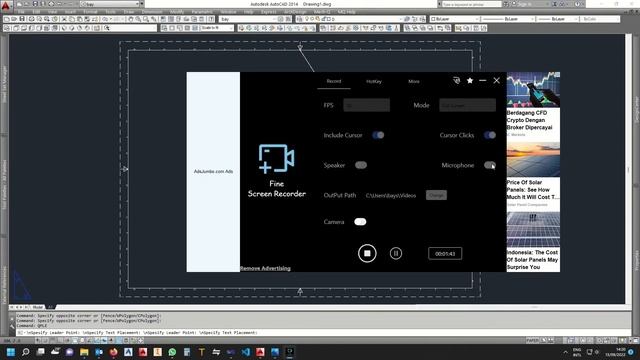Open the More tab in recorder
640x360 pixels.
coord(413,81)
